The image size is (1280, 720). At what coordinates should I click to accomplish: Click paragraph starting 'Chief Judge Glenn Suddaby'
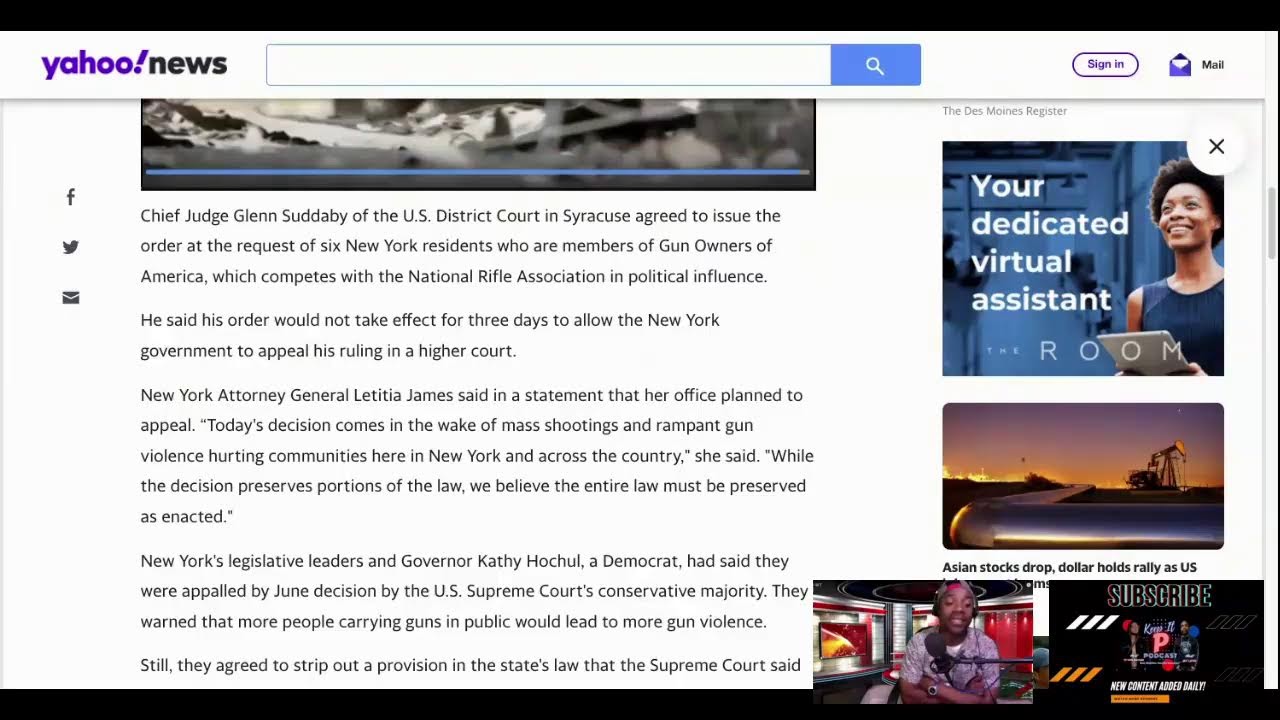[x=461, y=246]
